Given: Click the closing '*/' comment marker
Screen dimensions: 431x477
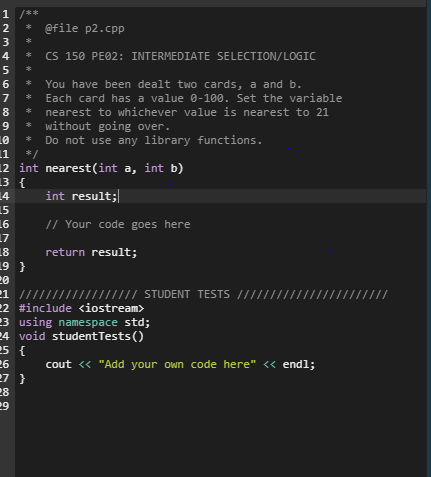Looking at the screenshot, I should (x=32, y=154).
